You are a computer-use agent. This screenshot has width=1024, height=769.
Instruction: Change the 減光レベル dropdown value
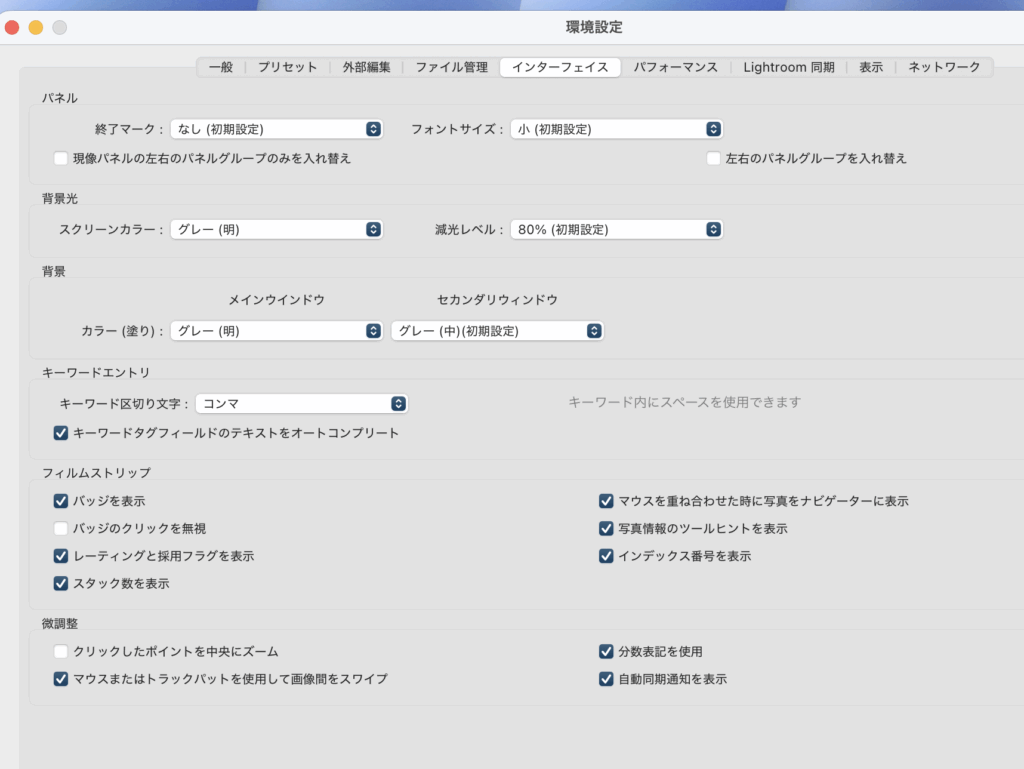point(616,229)
